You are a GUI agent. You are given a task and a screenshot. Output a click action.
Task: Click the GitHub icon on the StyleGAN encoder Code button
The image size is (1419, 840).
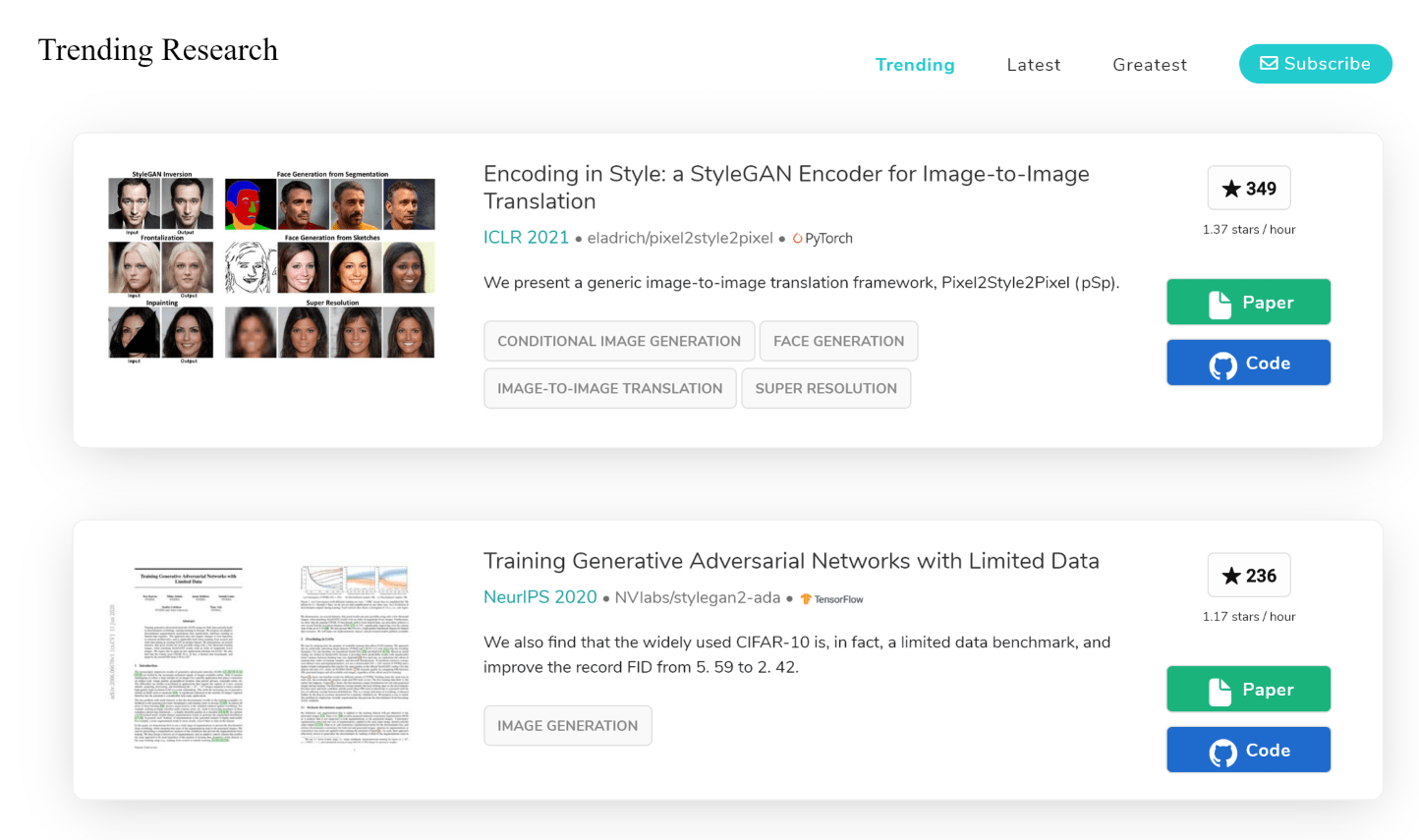pyautogui.click(x=1223, y=365)
